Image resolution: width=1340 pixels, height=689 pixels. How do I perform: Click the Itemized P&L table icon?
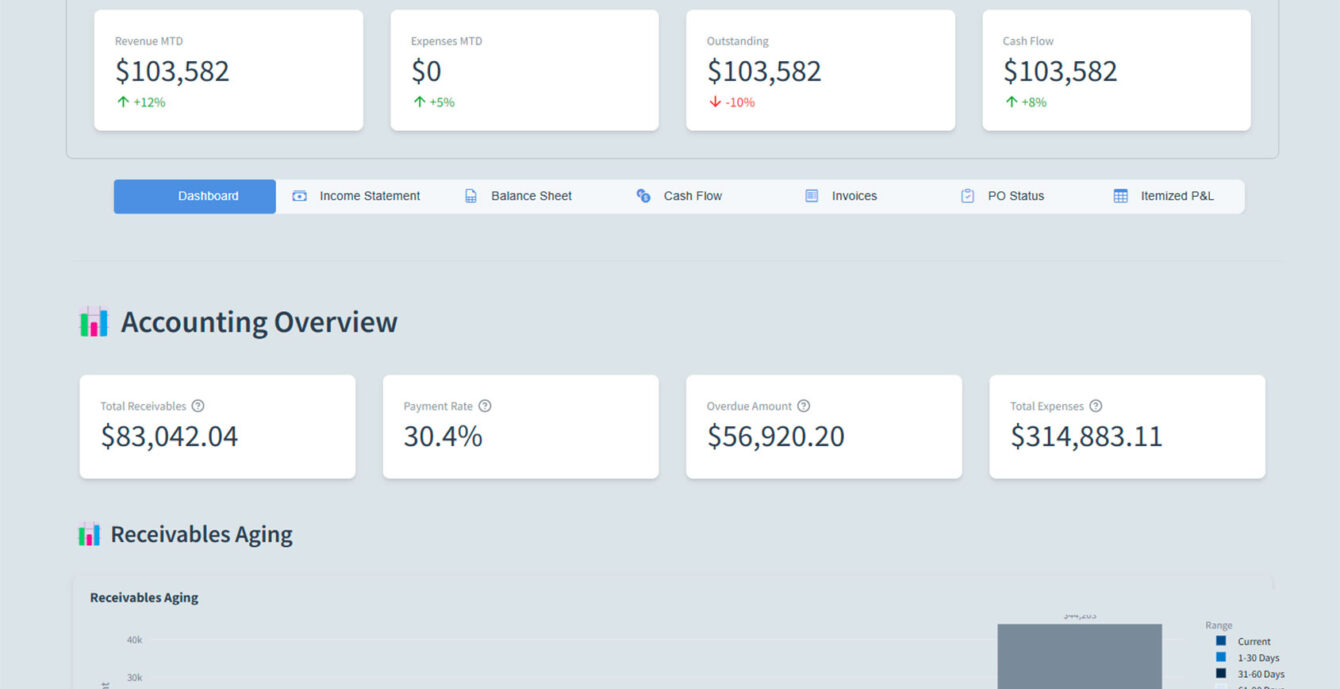(x=1120, y=196)
